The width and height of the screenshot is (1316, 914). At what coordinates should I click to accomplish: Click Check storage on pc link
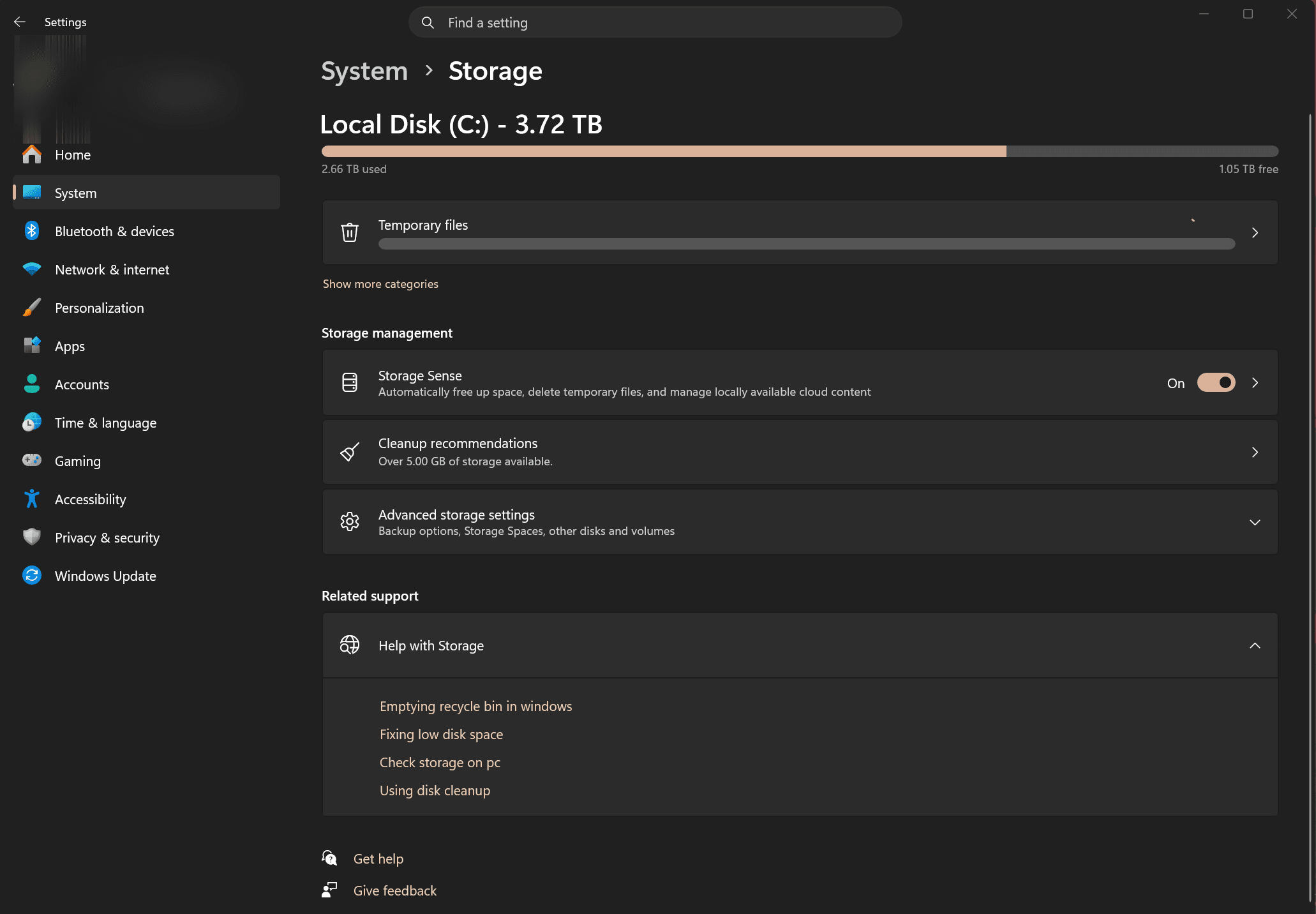tap(440, 763)
